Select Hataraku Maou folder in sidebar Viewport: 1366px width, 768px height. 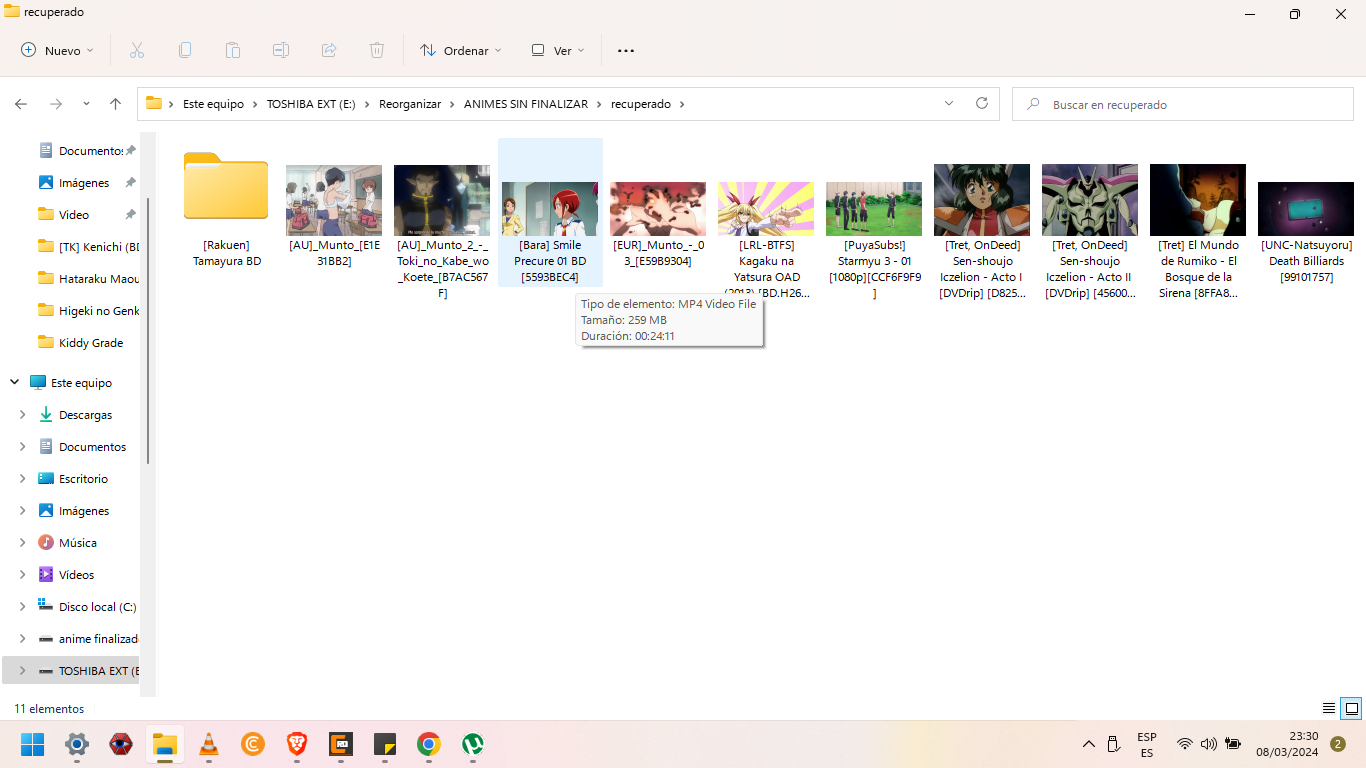[86, 279]
